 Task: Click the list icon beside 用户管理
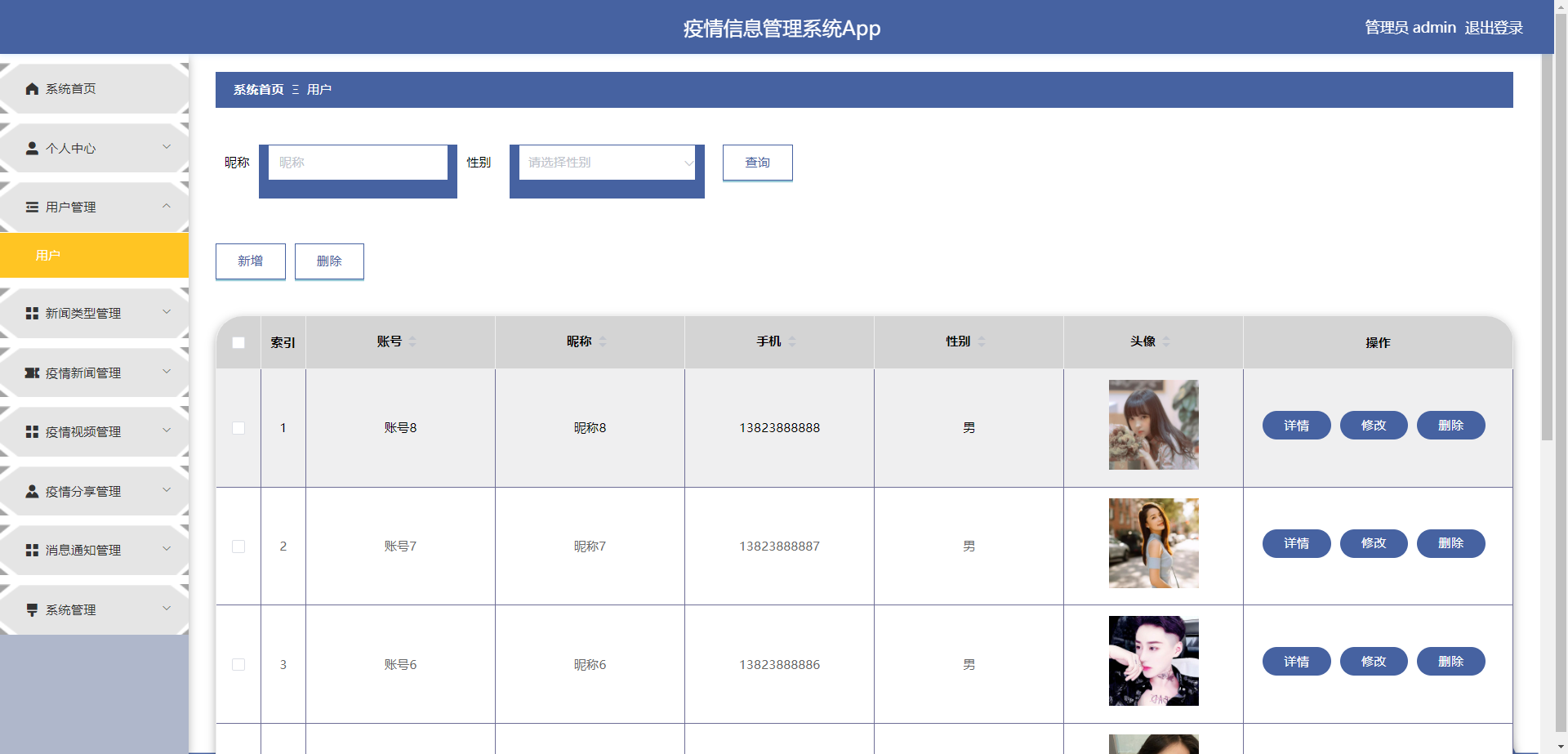(32, 207)
